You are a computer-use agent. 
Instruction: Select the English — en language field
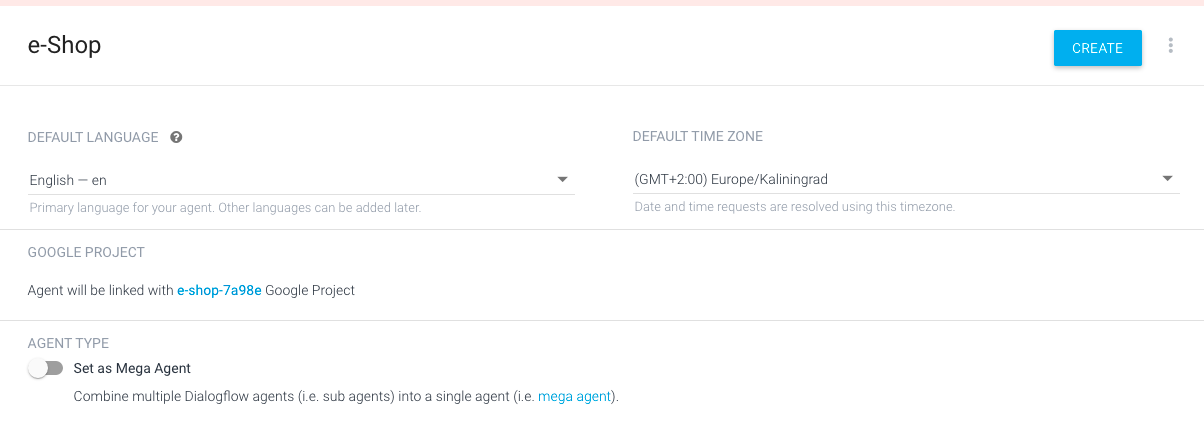(301, 180)
